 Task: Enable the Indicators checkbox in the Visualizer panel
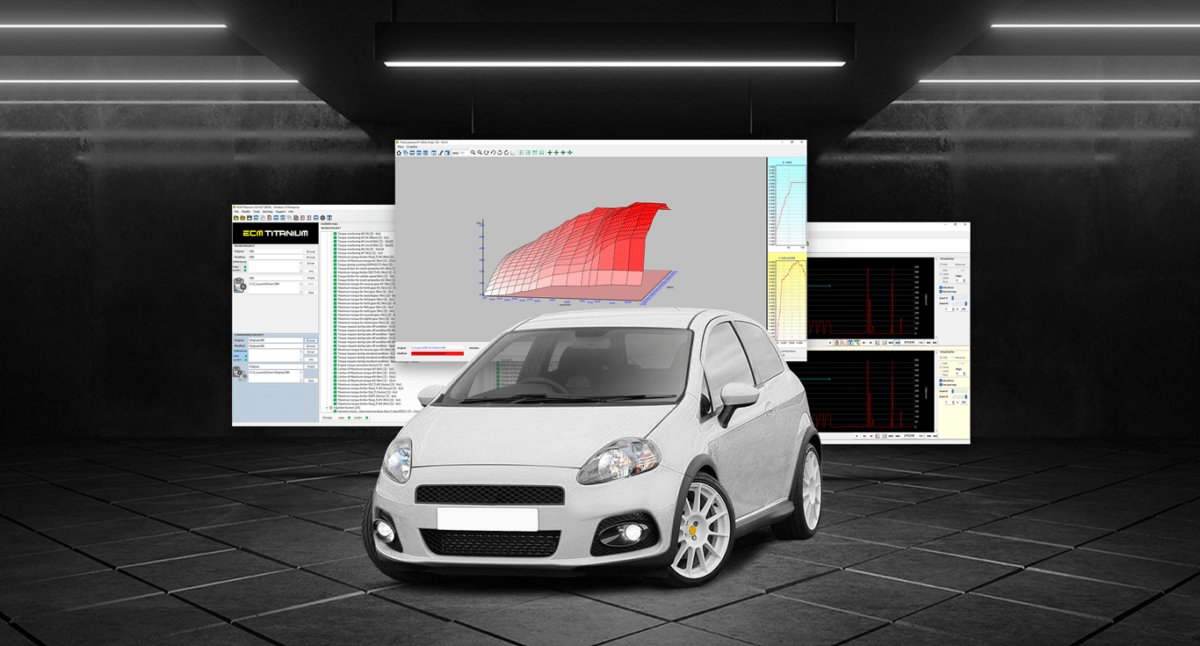(942, 287)
